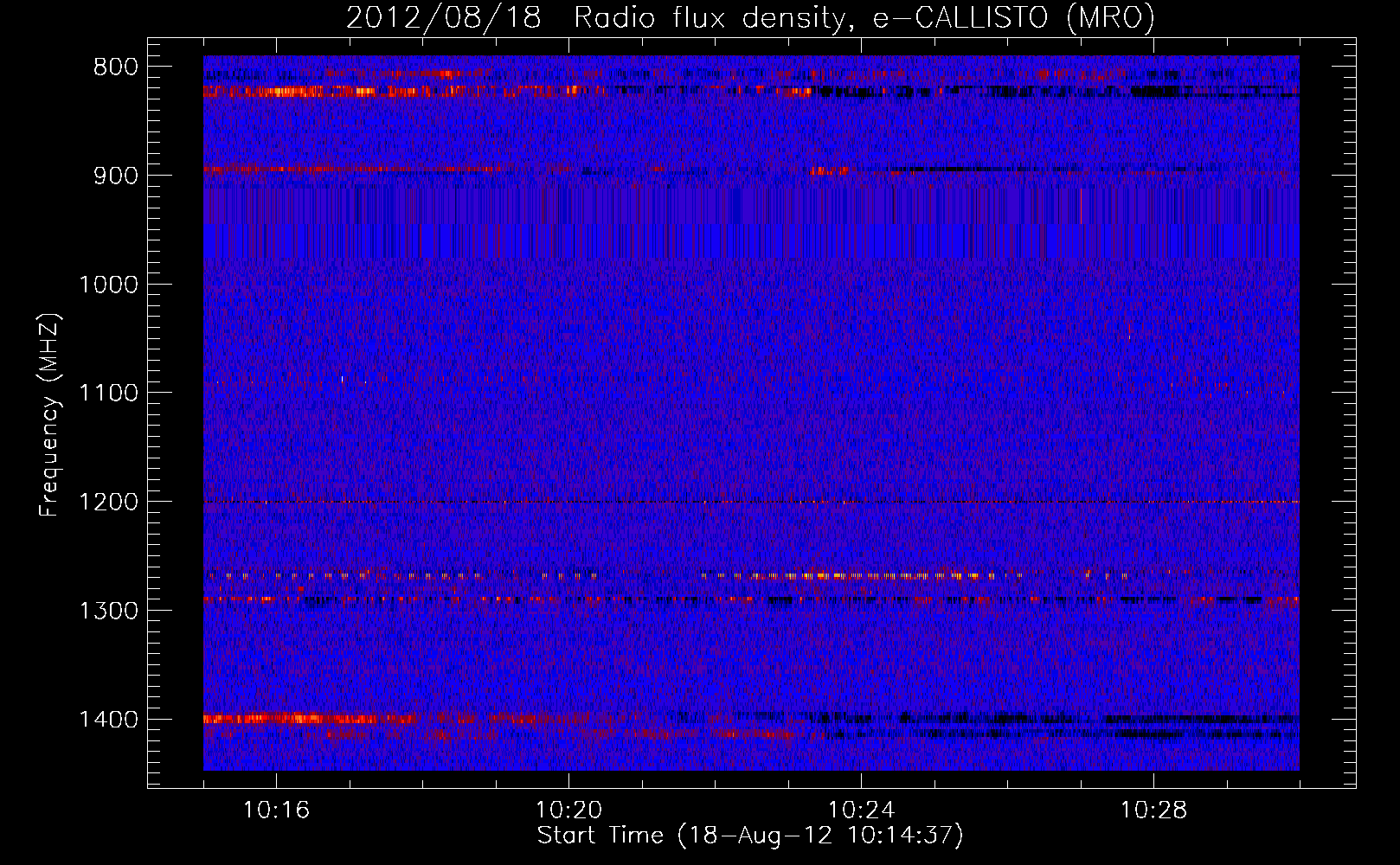Click the 10:28 time tick label
Viewport: 1400px width, 865px height.
point(1153,810)
